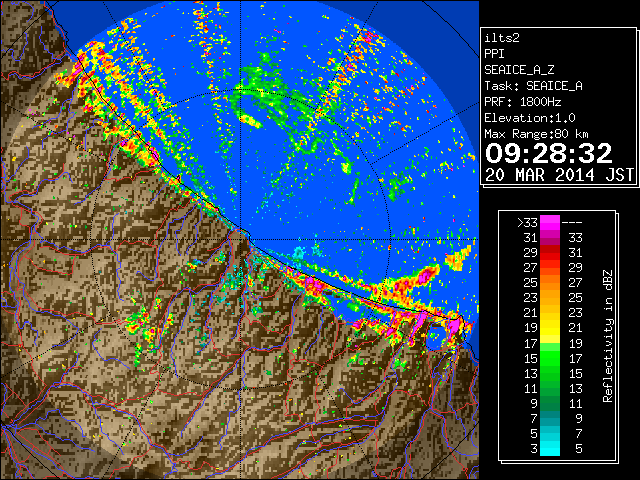Viewport: 640px width, 480px height.
Task: Click the '---' legend label
Action: click(x=572, y=223)
